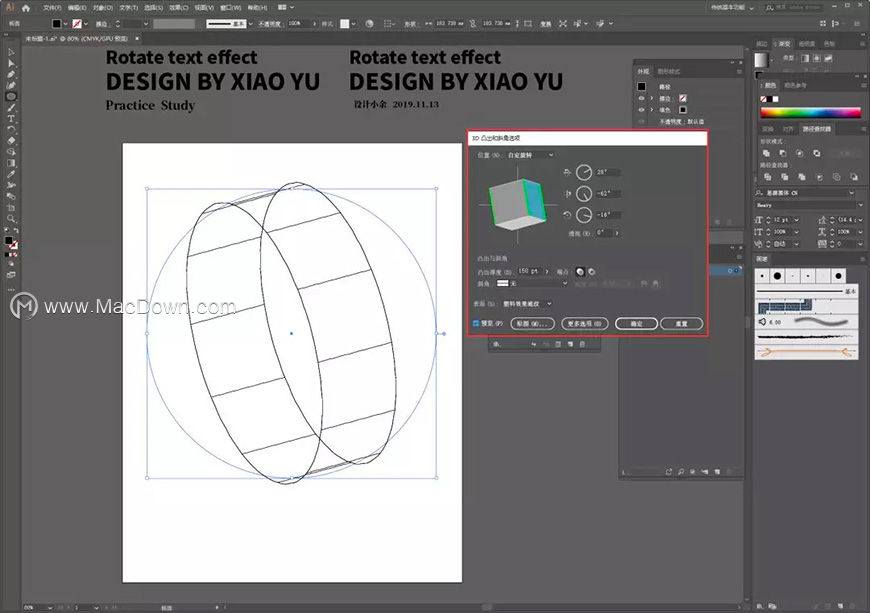This screenshot has width=870, height=613.
Task: Click the extrude depth 150 pt field
Action: click(x=529, y=272)
